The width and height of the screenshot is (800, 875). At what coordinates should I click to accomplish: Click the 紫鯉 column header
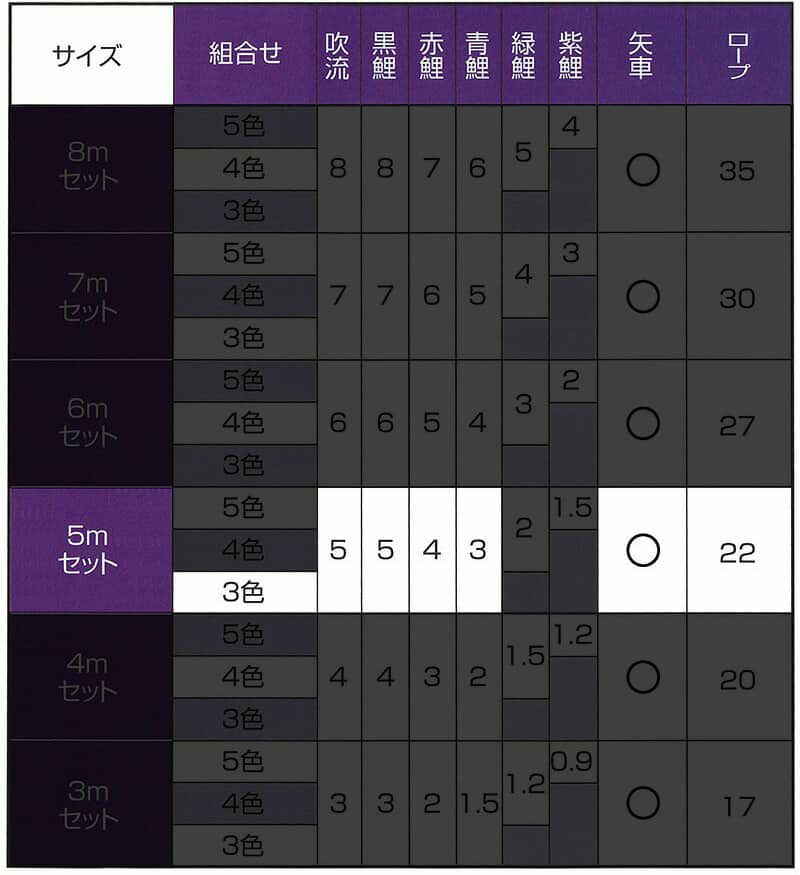[572, 55]
